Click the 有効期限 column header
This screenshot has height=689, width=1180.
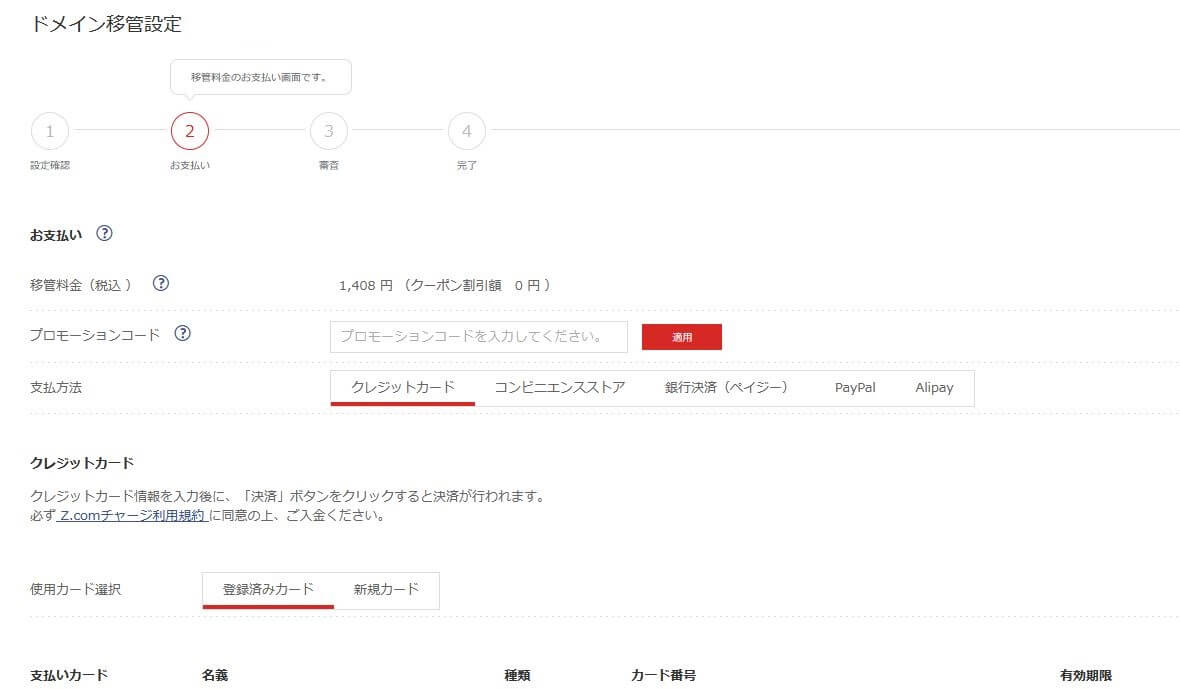point(1085,676)
